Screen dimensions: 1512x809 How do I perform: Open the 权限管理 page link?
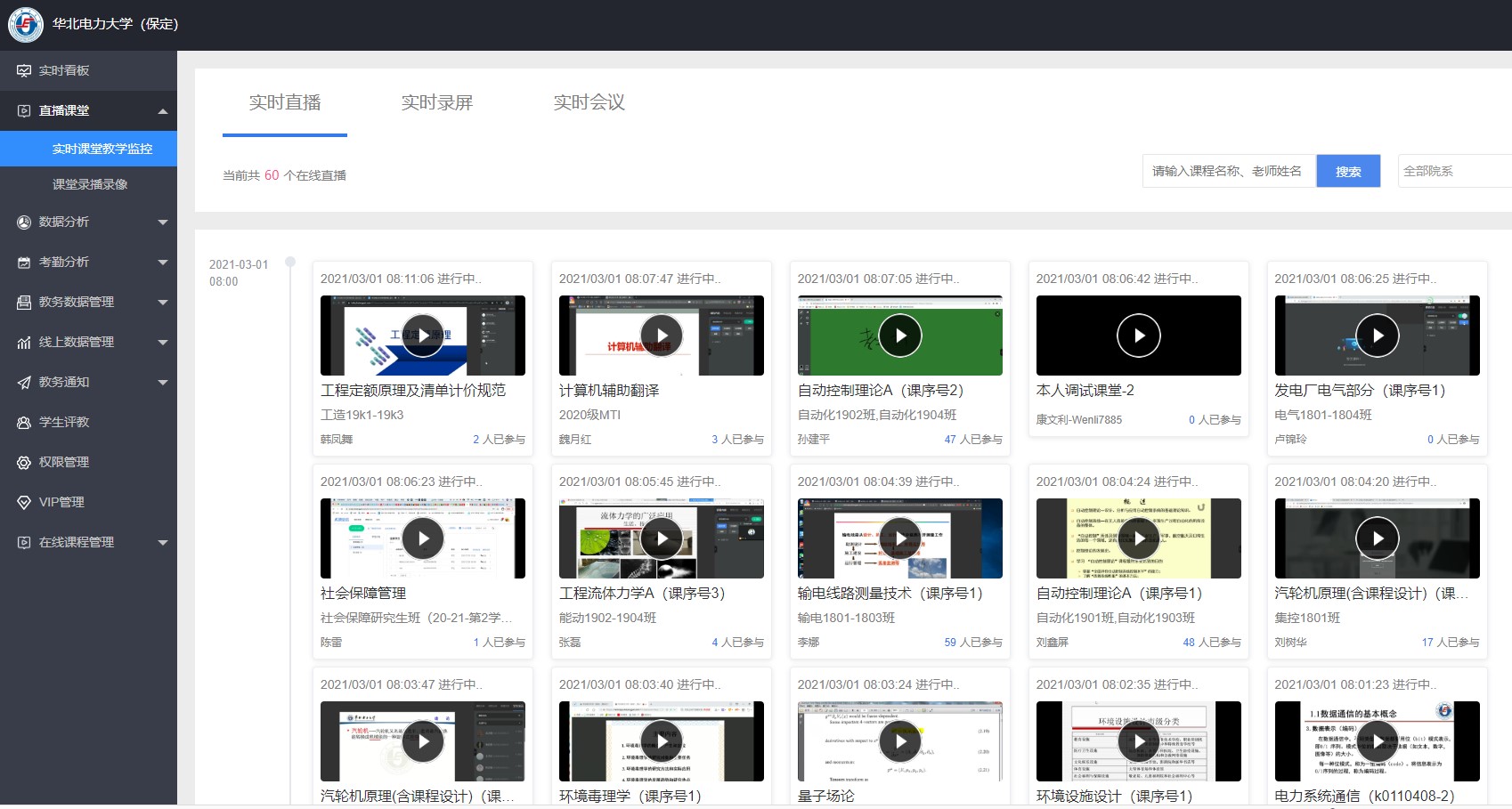(x=64, y=463)
